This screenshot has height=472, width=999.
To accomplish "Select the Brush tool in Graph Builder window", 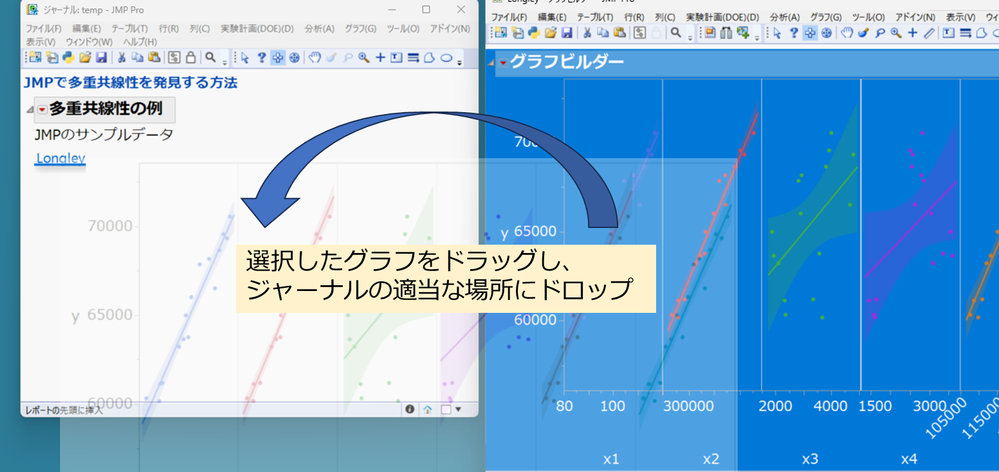I will (x=863, y=33).
